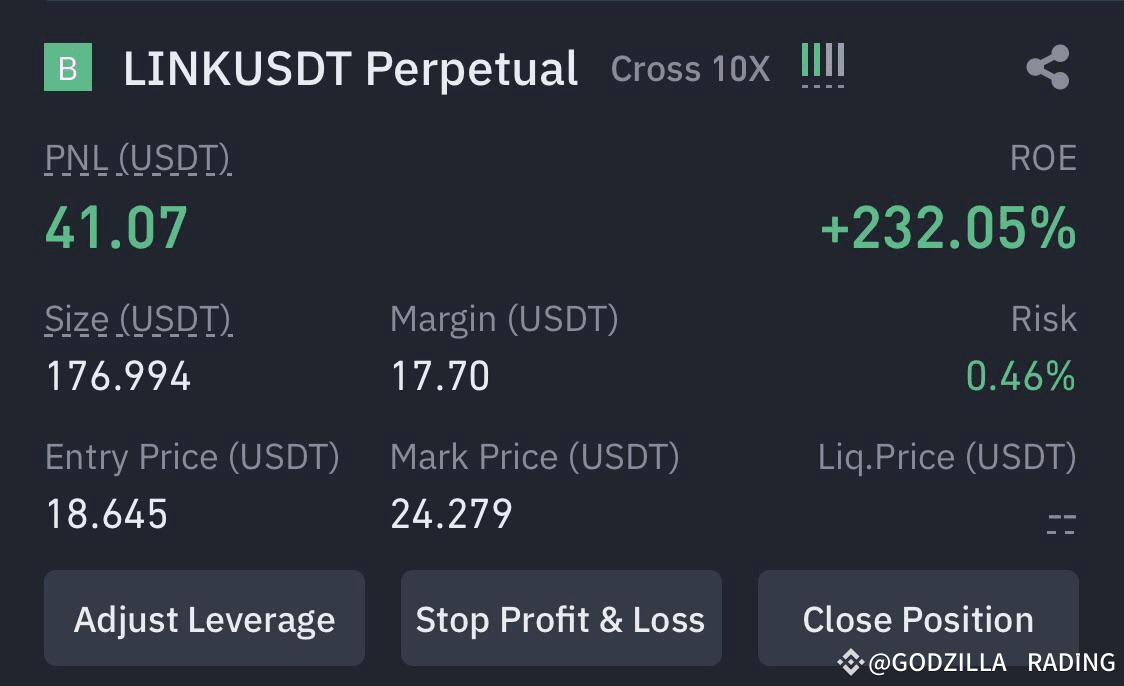Tap the Mark Price value 24.279
Screen dimensions: 1124x686
(x=452, y=514)
